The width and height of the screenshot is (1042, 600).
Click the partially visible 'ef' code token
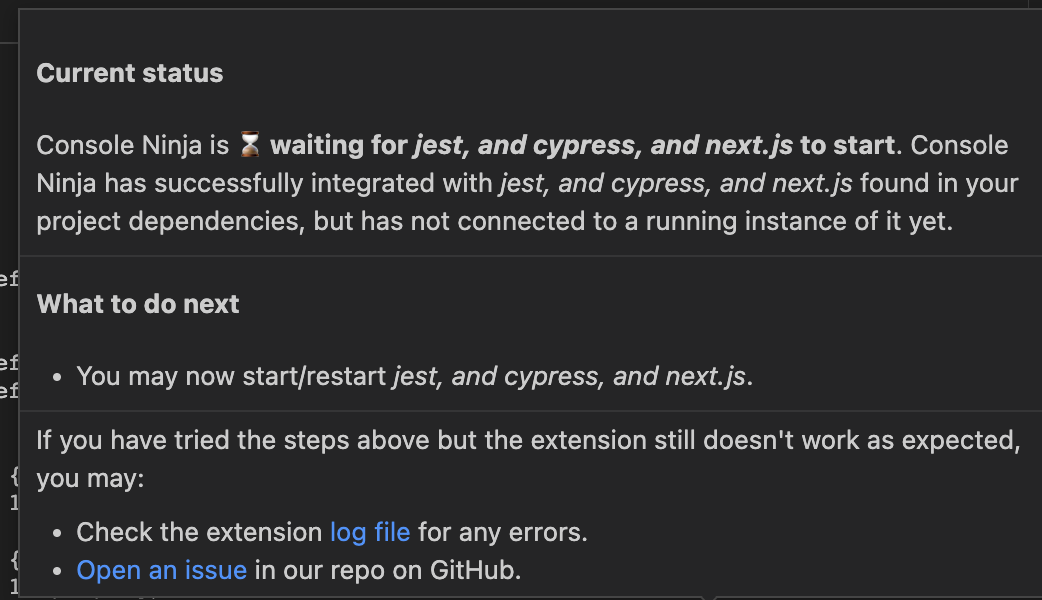8,280
